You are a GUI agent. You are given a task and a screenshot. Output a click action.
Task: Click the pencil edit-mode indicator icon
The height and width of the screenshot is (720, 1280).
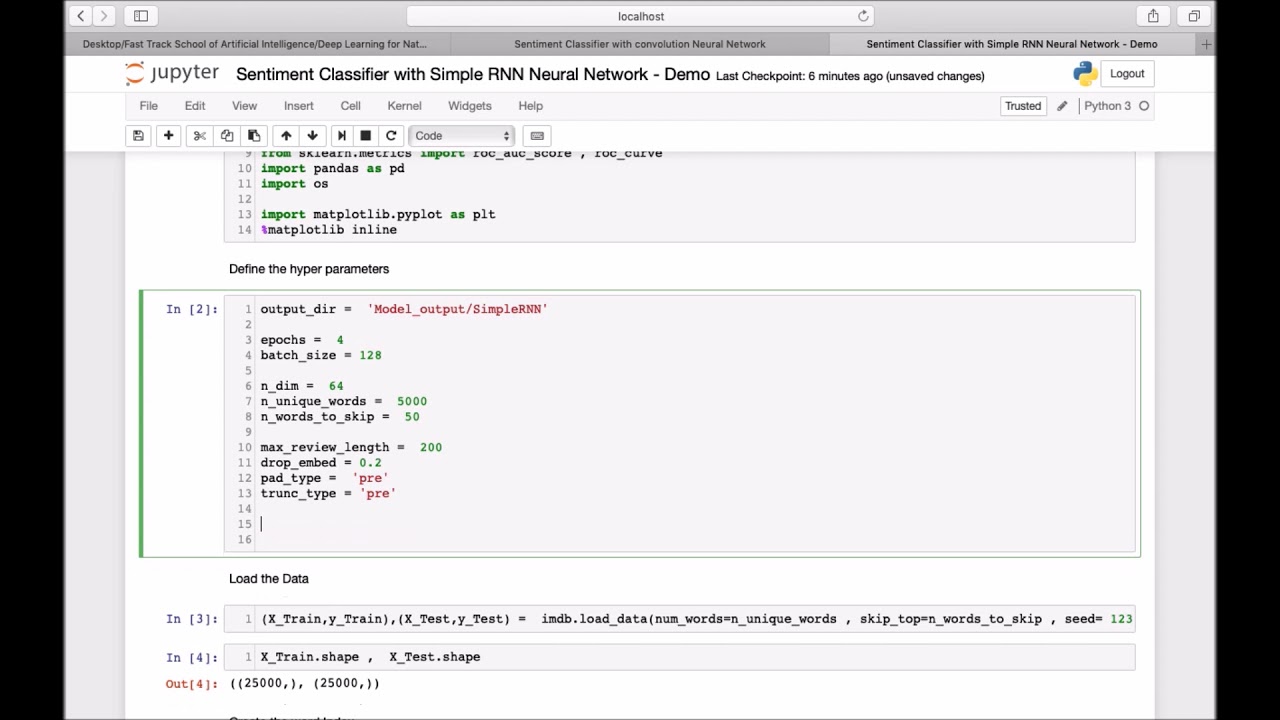1062,106
